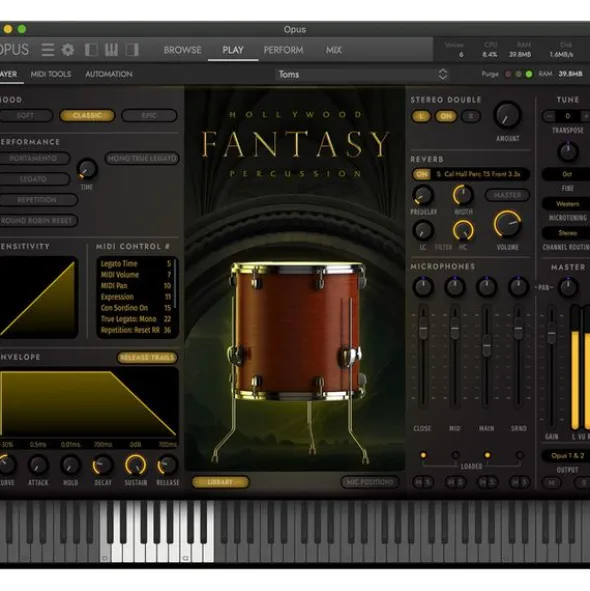Open the Western microtuning dropdown

(x=567, y=204)
